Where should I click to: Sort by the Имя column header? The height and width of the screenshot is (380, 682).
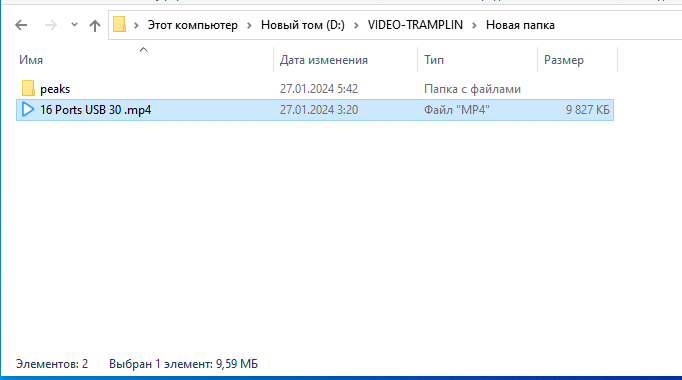point(31,60)
